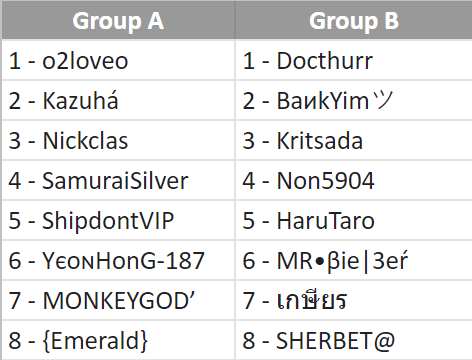Click the Nickclas cell
Image resolution: width=472 pixels, height=360 pixels.
click(118, 140)
